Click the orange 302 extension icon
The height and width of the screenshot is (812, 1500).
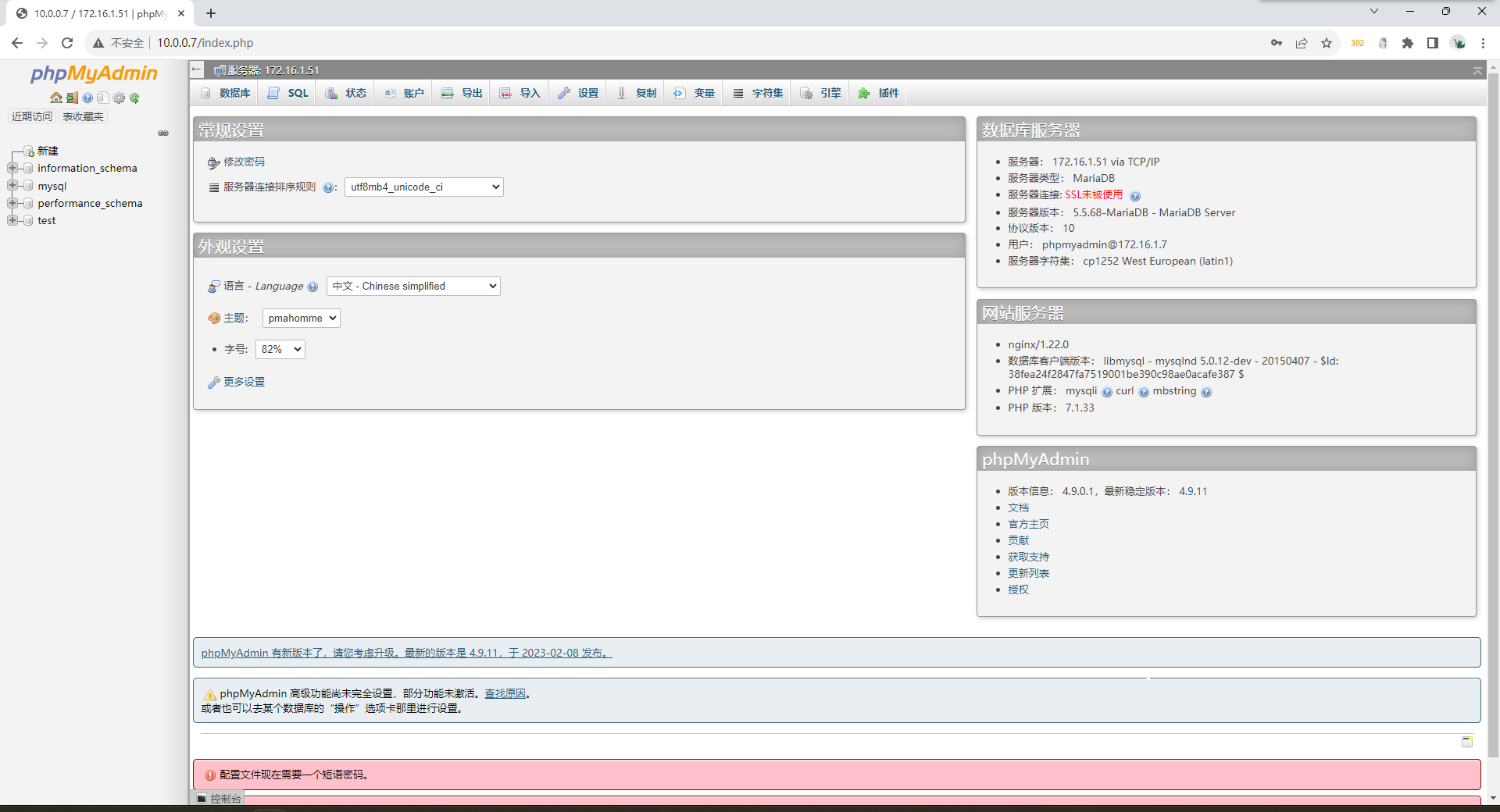pos(1358,43)
